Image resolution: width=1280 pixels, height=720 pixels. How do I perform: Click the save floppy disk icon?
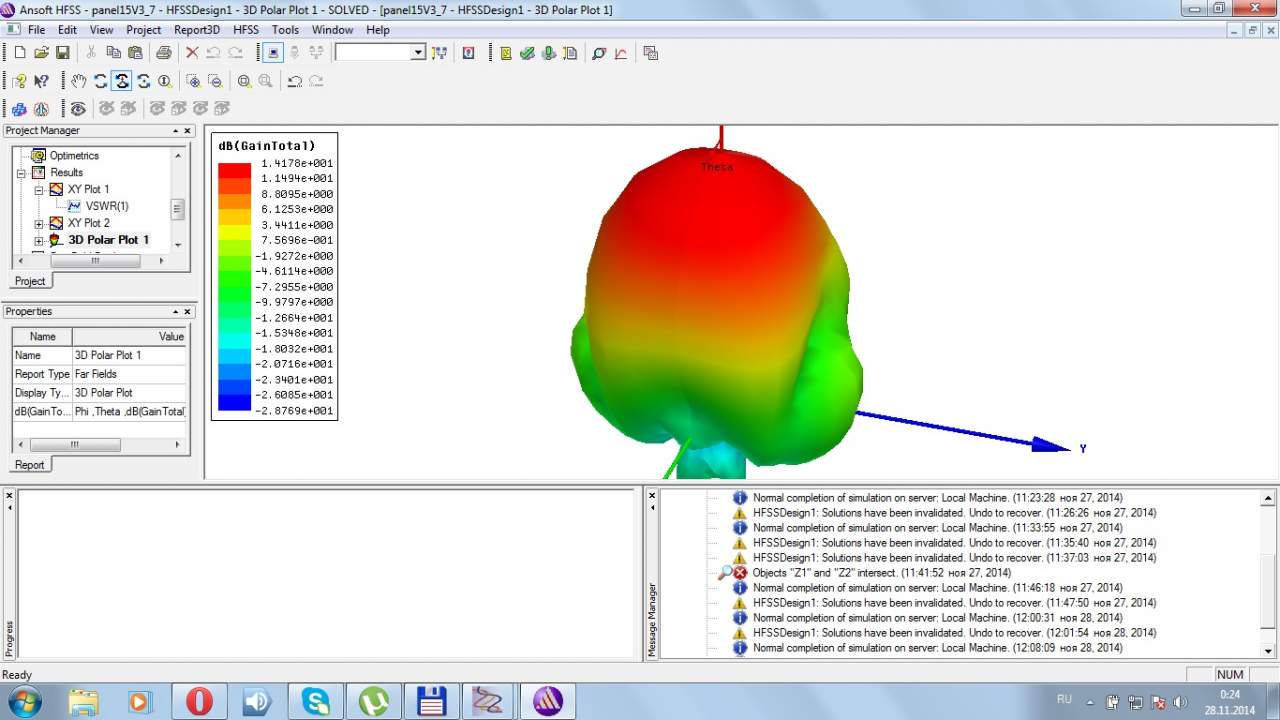coord(63,53)
